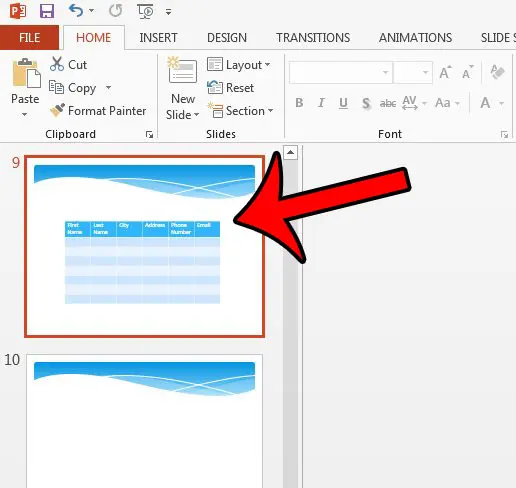This screenshot has height=488, width=516.
Task: Click the Copy button
Action: (x=73, y=88)
